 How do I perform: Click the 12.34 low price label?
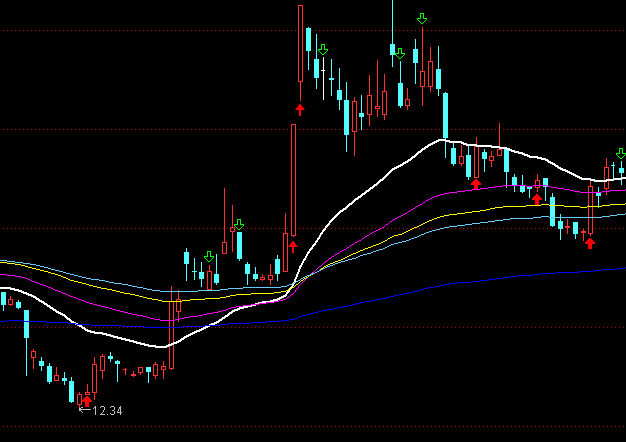pyautogui.click(x=107, y=410)
